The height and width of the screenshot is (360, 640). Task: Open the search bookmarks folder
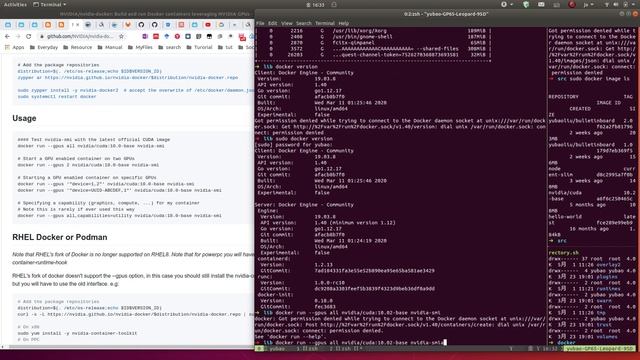(169, 47)
